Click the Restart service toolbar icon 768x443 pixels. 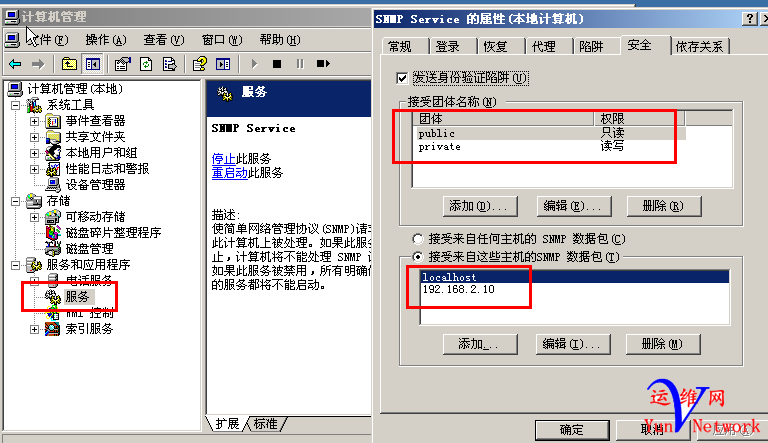point(323,64)
